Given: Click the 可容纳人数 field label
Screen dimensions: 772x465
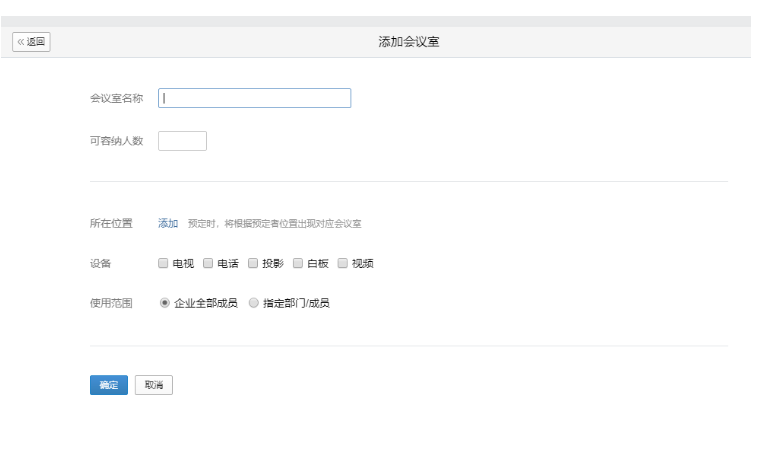Looking at the screenshot, I should pyautogui.click(x=116, y=141).
